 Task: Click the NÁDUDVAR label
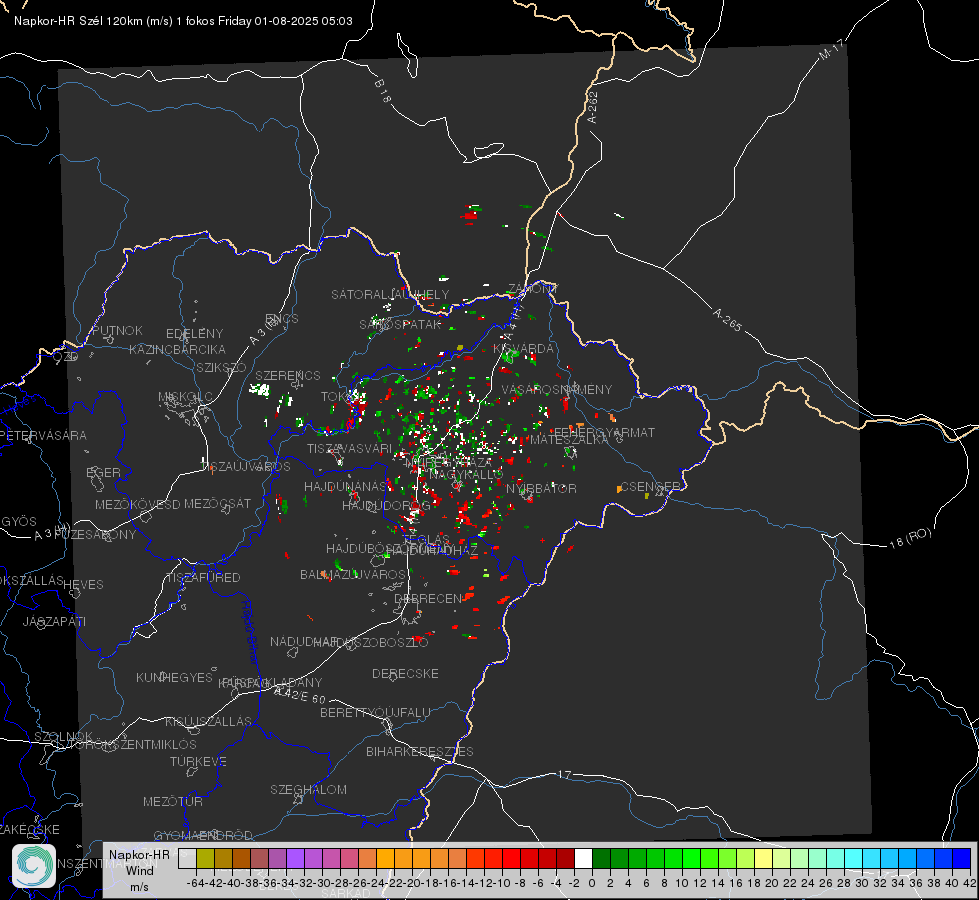coord(303,641)
